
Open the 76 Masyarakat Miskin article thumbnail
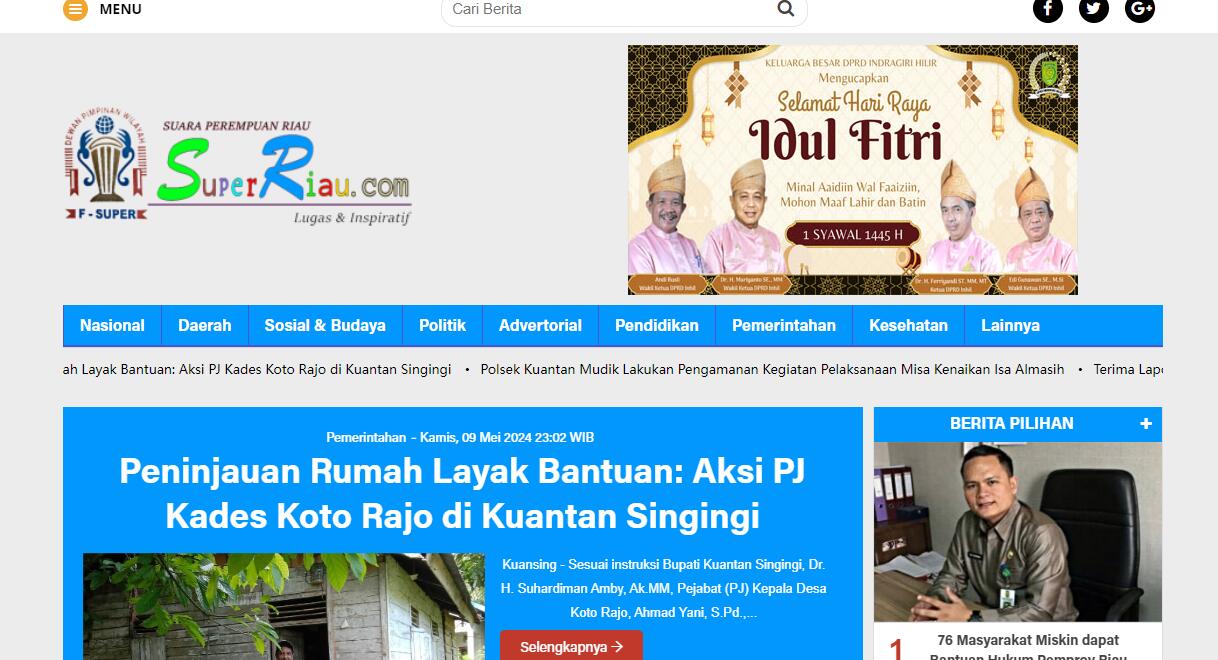1018,532
